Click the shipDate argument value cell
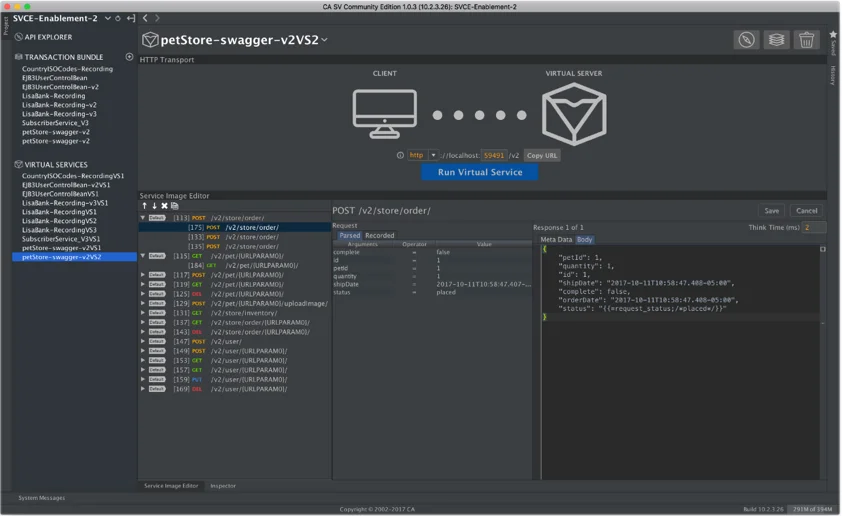 (x=483, y=285)
